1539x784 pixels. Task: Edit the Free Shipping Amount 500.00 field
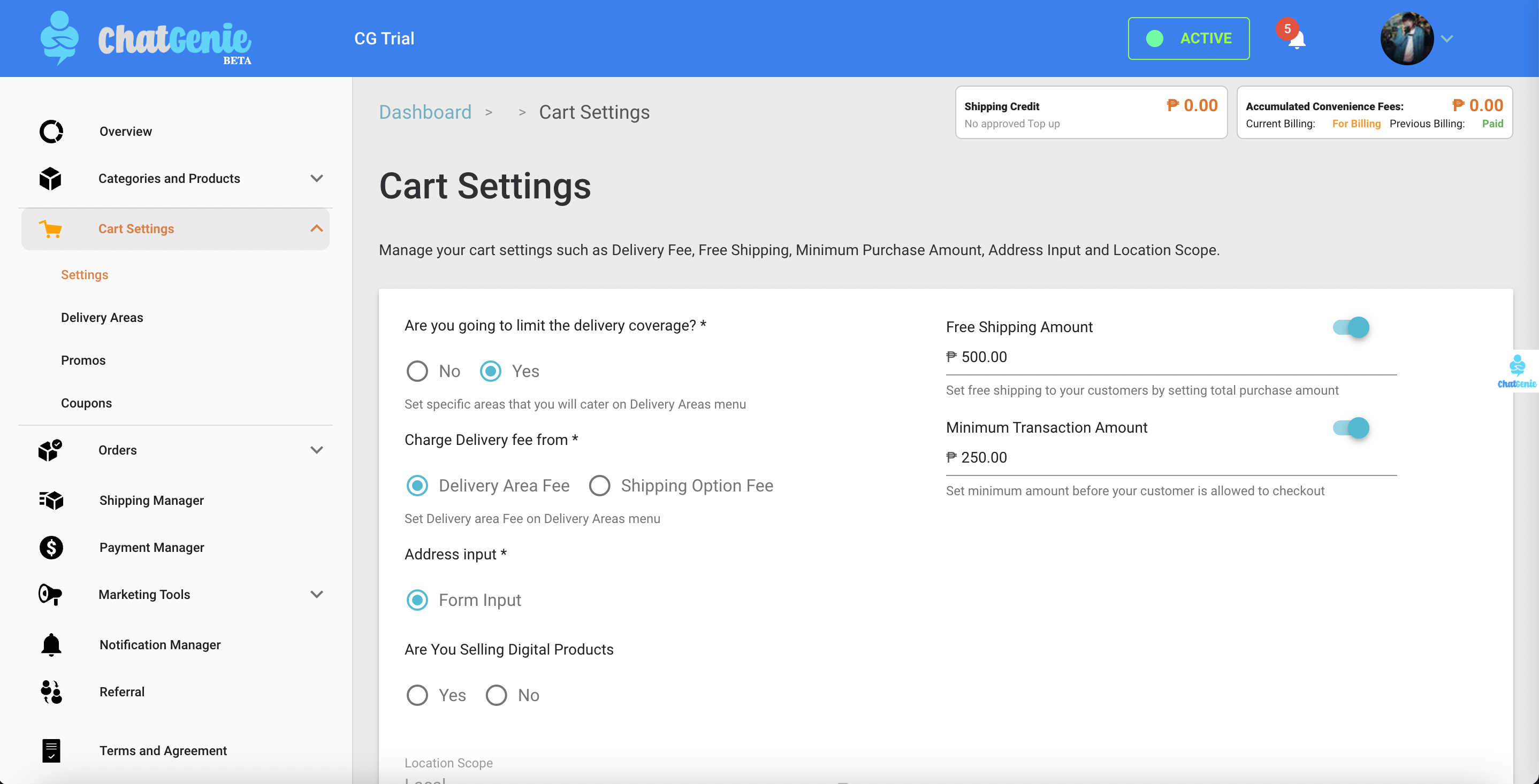pos(1171,357)
